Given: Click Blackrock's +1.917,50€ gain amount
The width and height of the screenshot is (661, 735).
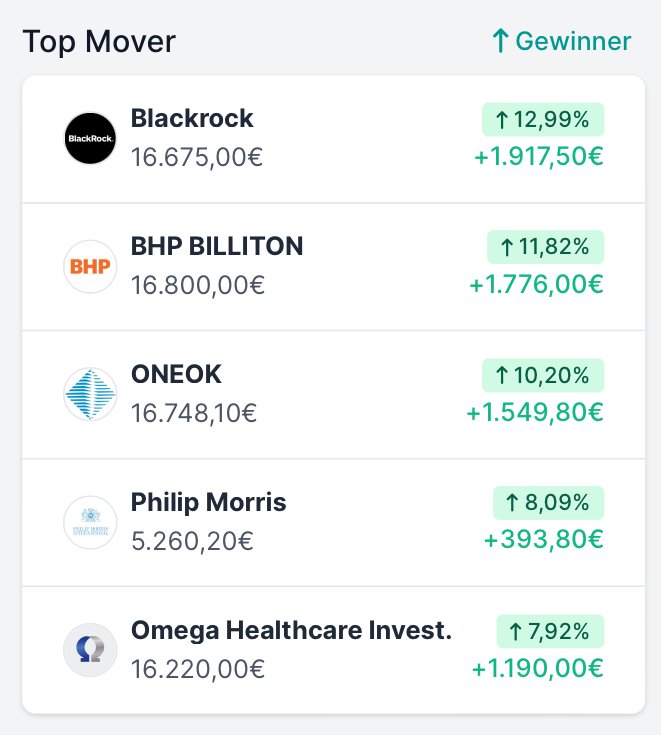Looking at the screenshot, I should [539, 156].
